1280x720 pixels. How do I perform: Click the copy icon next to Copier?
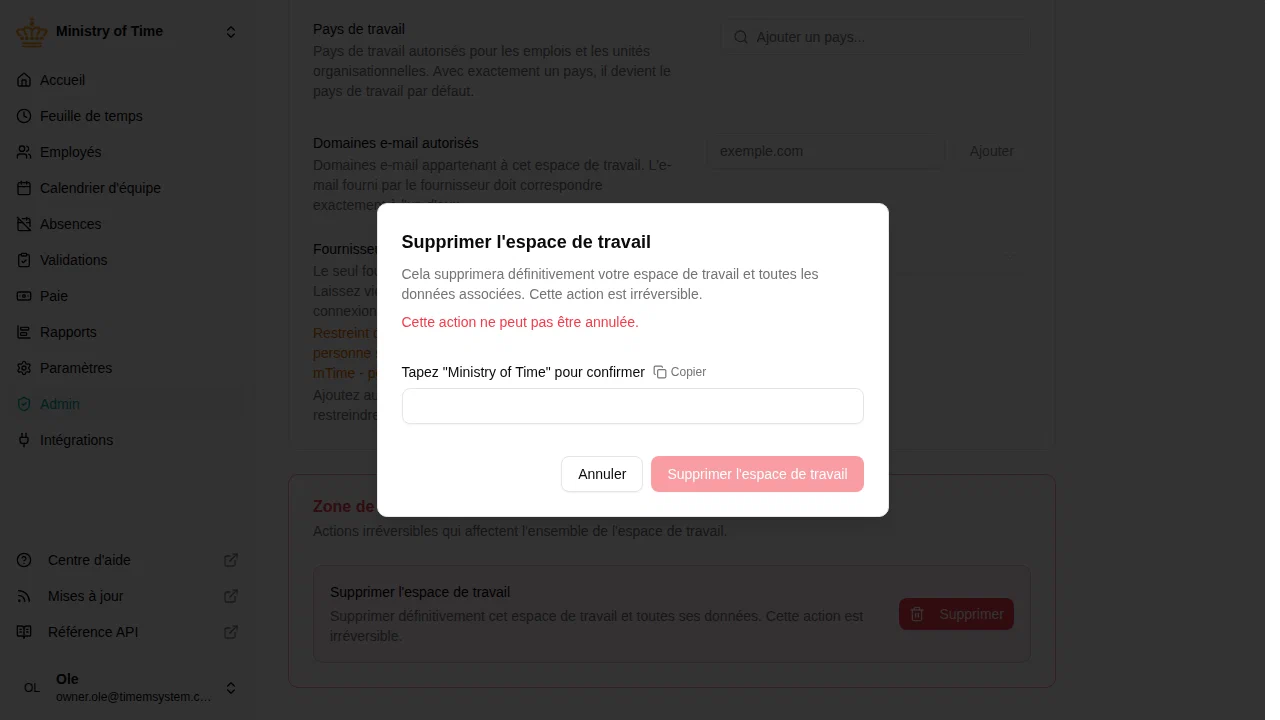click(660, 372)
